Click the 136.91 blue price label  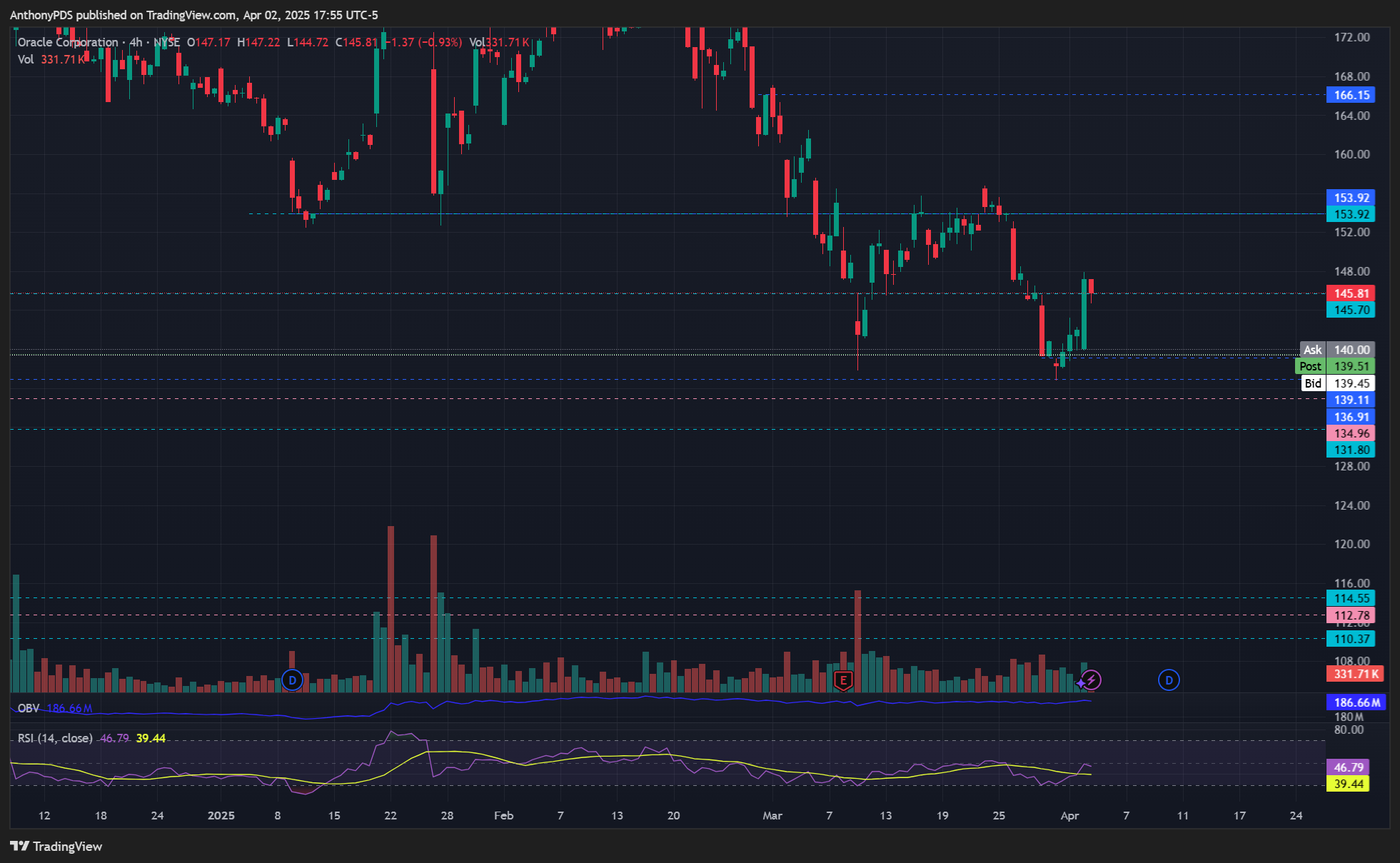(1351, 417)
